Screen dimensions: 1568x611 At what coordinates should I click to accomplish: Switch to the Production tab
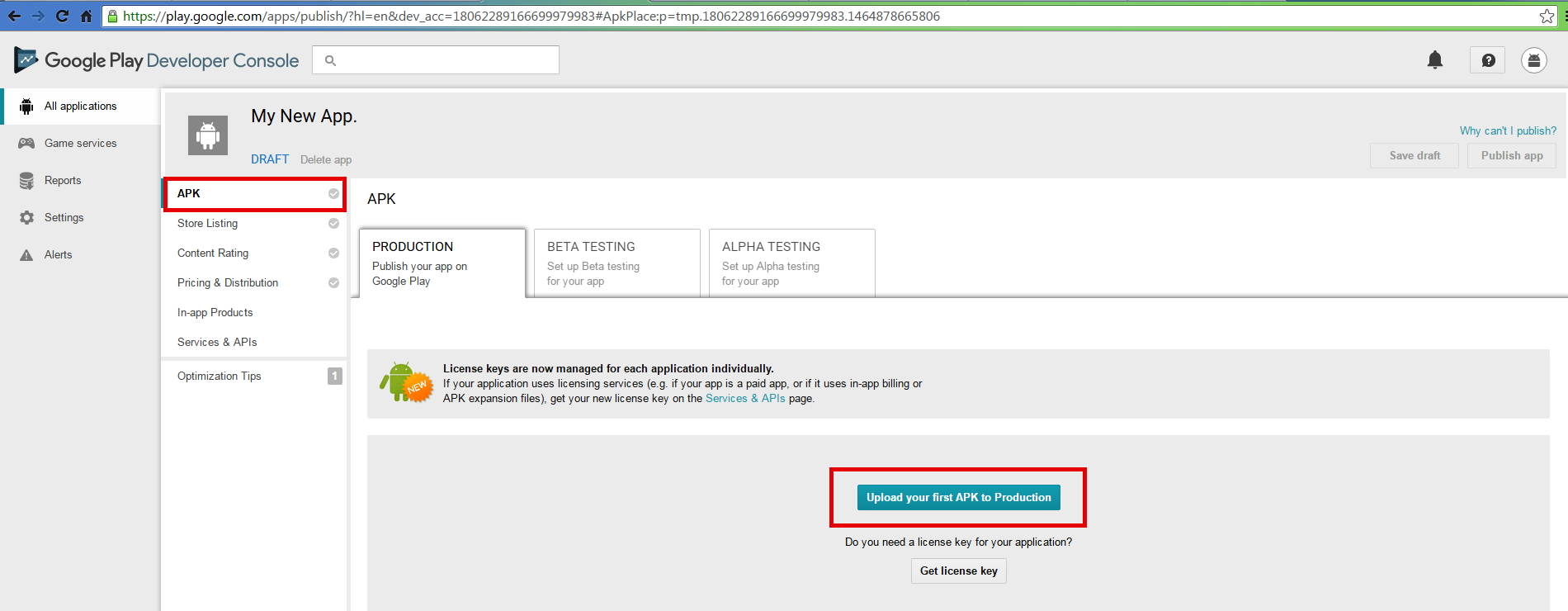coord(442,263)
